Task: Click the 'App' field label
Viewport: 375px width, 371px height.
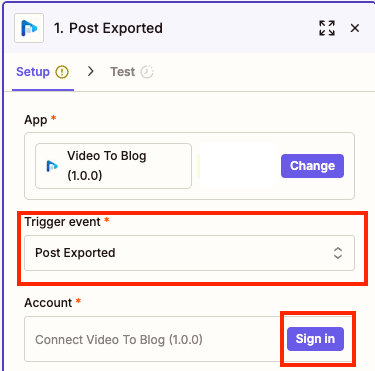Action: point(36,120)
